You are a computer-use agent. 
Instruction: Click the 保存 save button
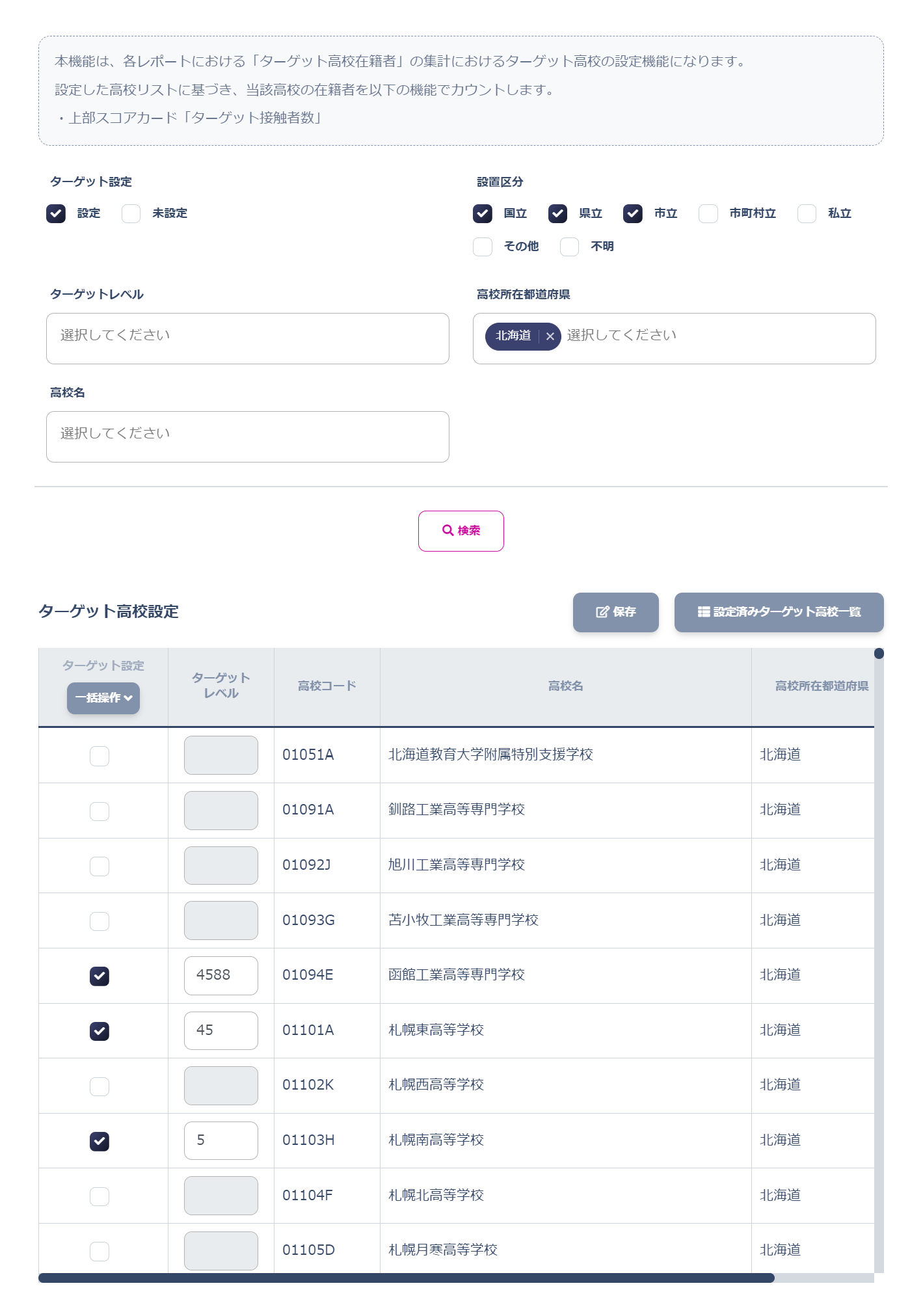616,612
